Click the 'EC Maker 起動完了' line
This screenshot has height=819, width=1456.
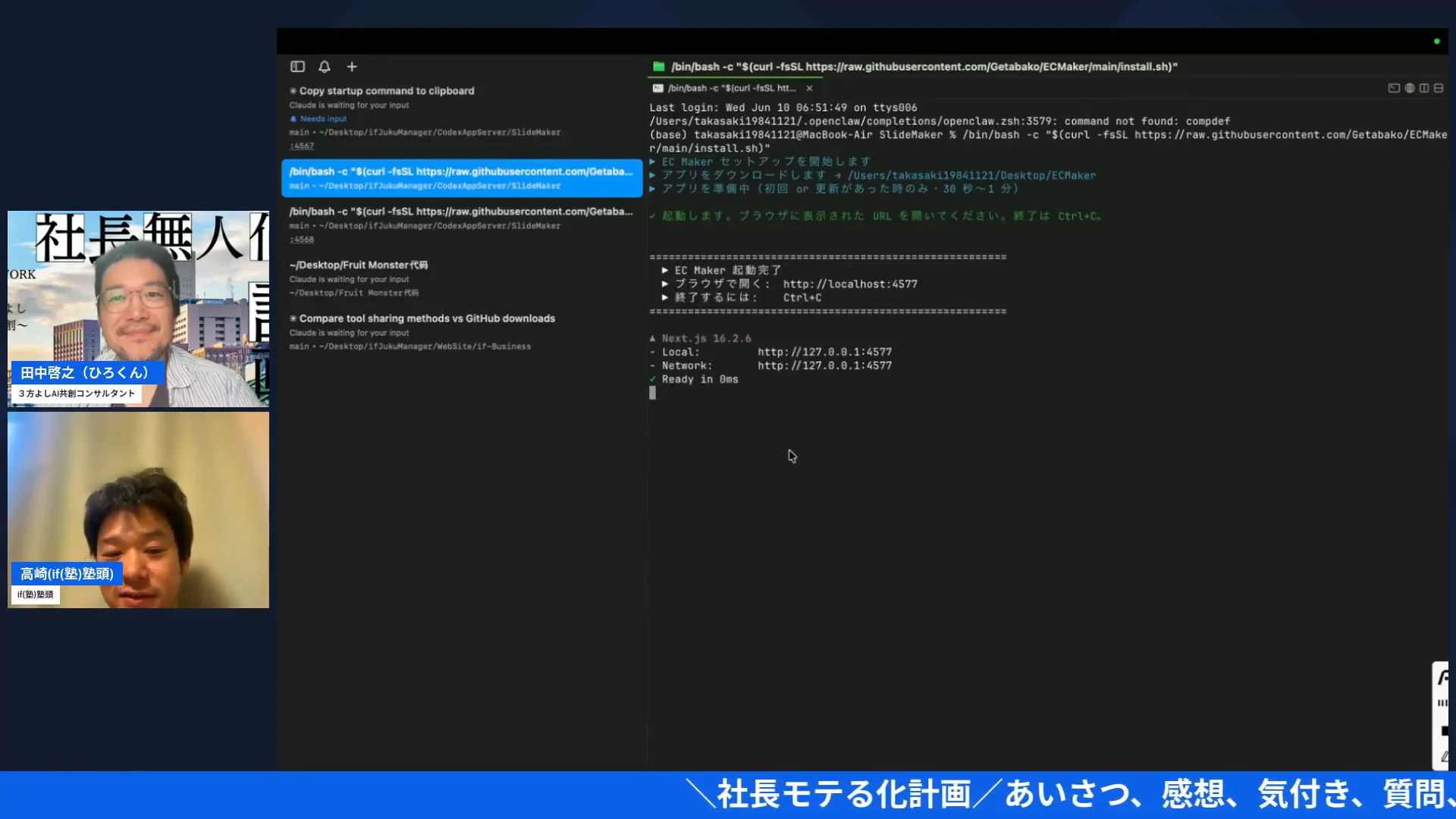(x=722, y=271)
